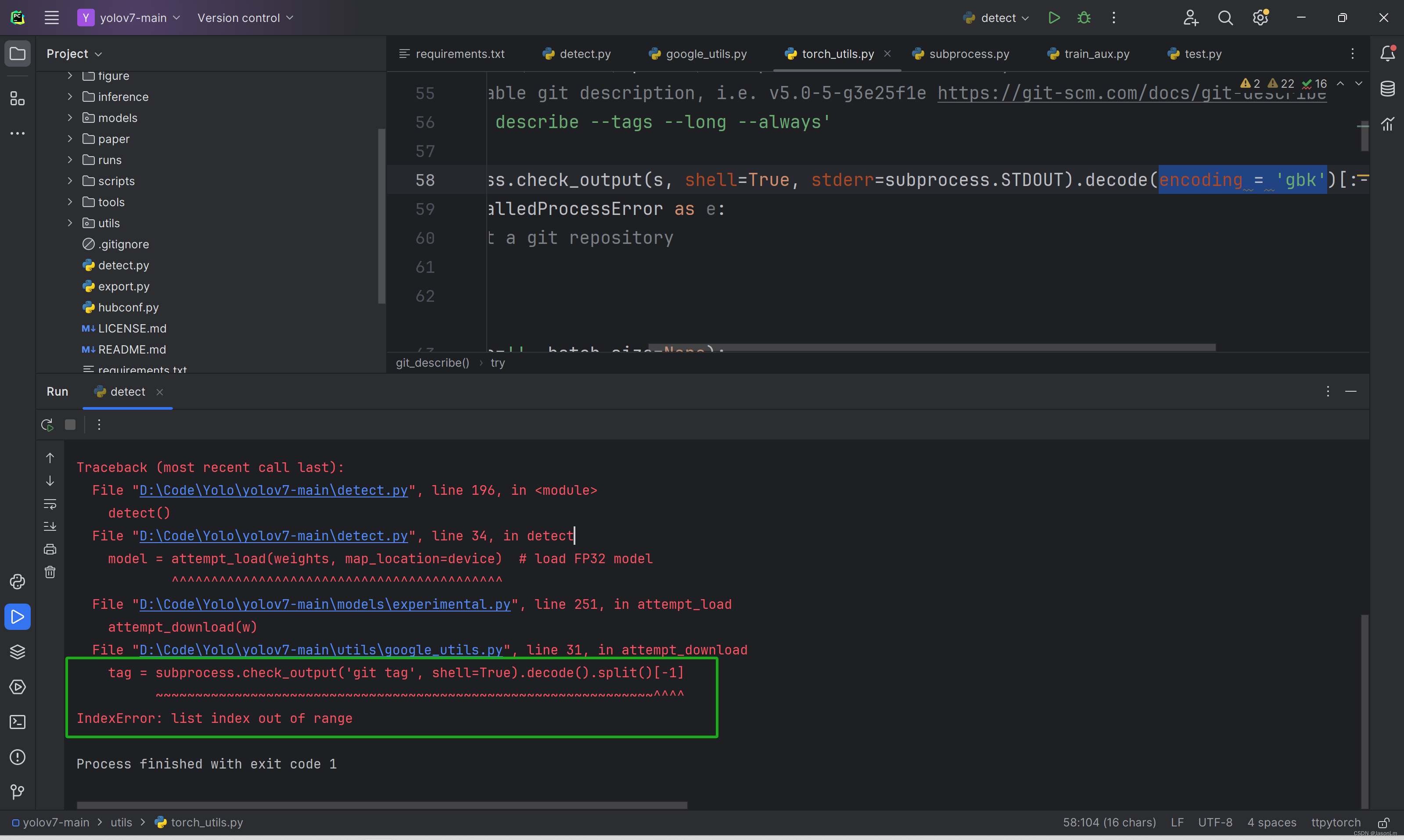Screen dimensions: 1404x840
Task: Open Python Packages layers icon
Action: [x=18, y=651]
